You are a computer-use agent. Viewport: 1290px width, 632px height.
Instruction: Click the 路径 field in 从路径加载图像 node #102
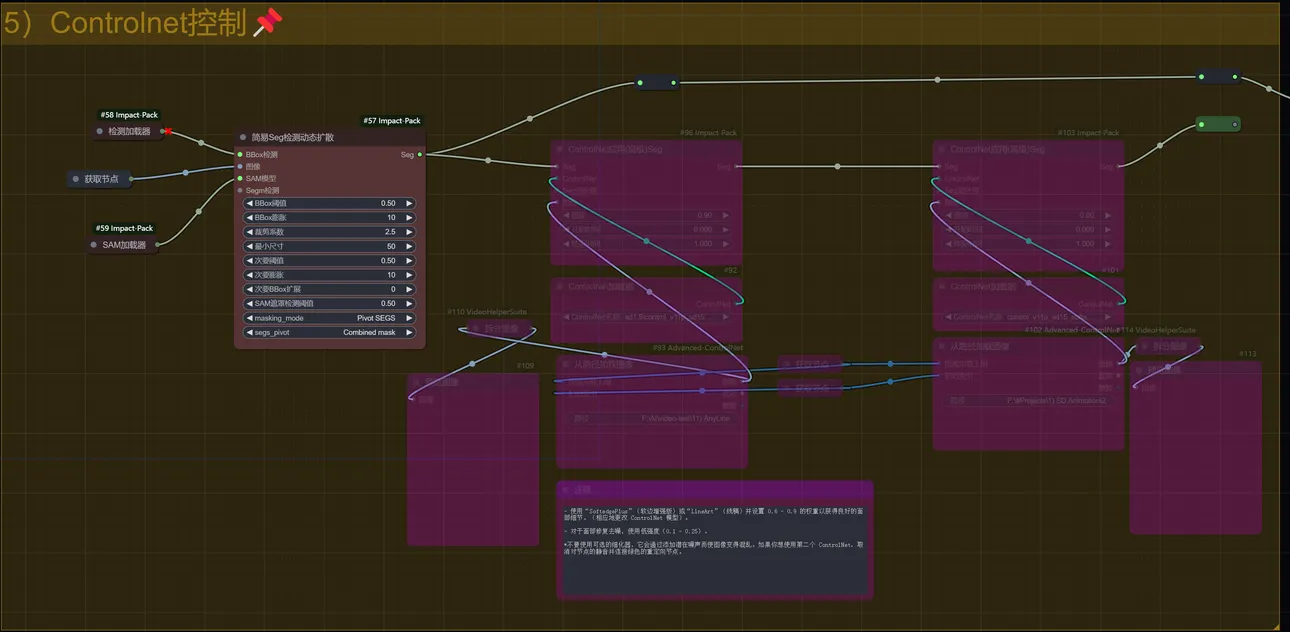point(1029,400)
